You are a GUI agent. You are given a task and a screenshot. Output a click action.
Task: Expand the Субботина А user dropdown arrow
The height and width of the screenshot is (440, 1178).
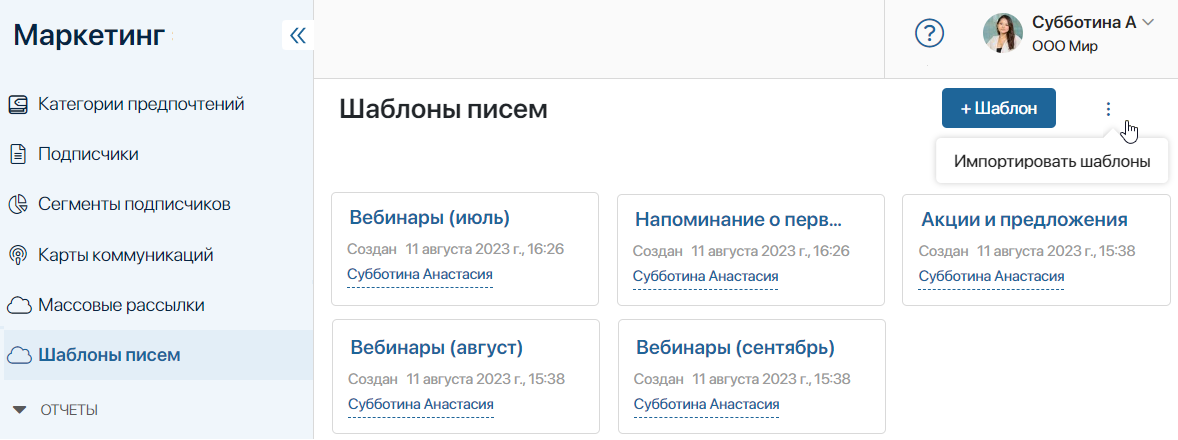(x=1147, y=23)
